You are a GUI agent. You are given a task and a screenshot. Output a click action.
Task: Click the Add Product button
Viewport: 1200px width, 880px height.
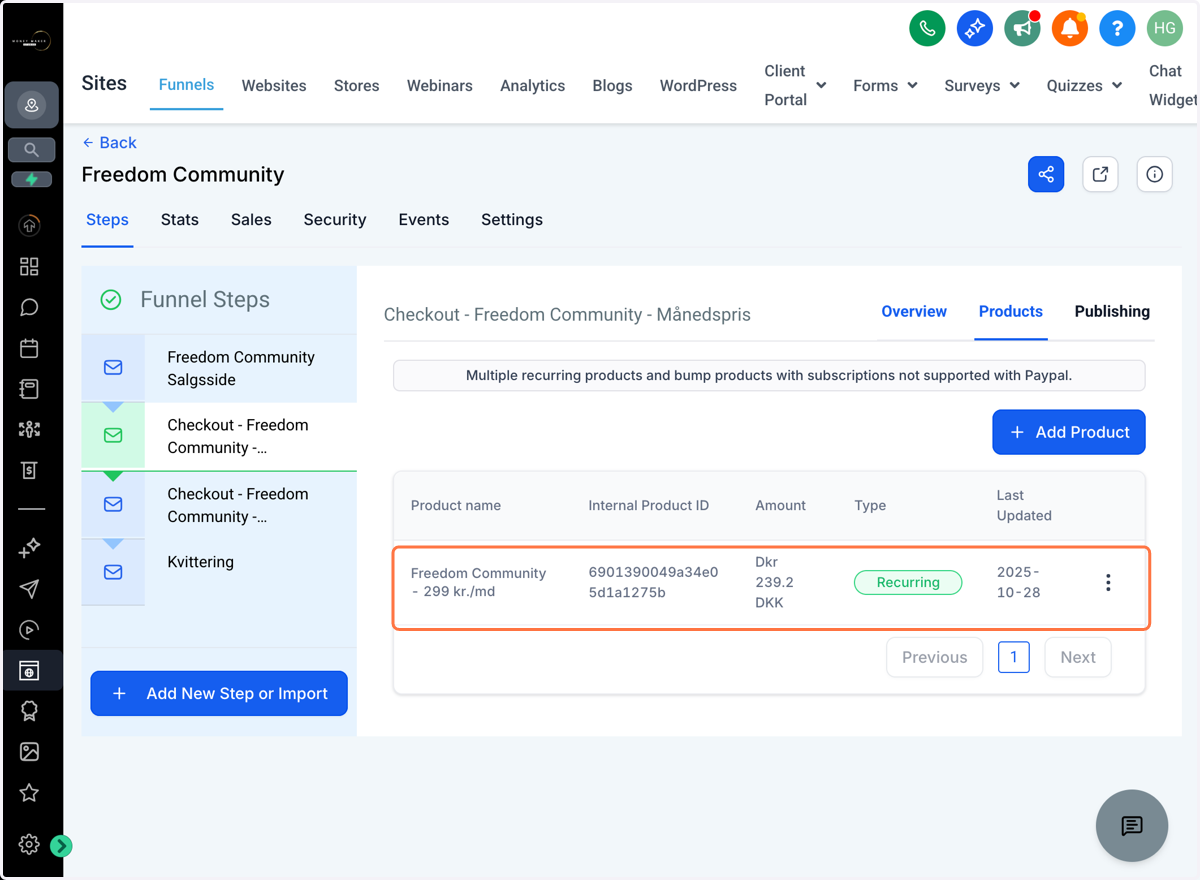[1069, 432]
